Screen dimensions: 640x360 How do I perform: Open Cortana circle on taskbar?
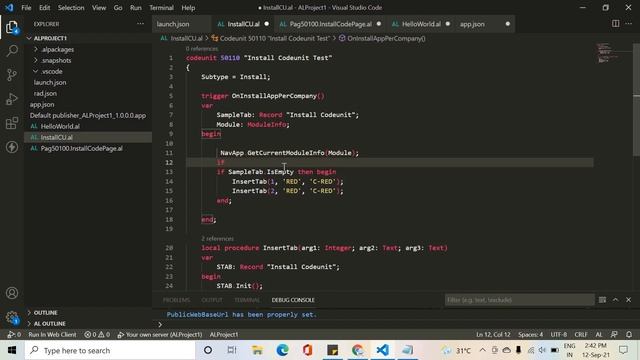(x=208, y=350)
